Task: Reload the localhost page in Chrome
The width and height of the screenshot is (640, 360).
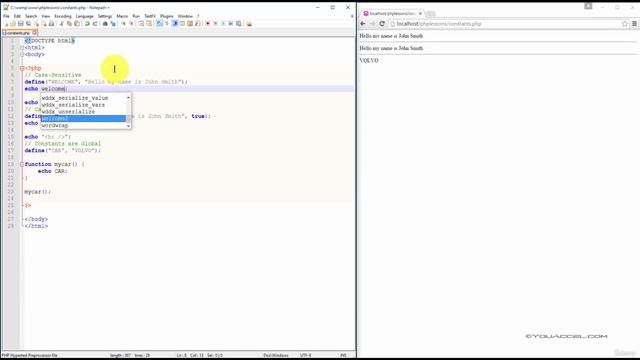Action: click(382, 24)
